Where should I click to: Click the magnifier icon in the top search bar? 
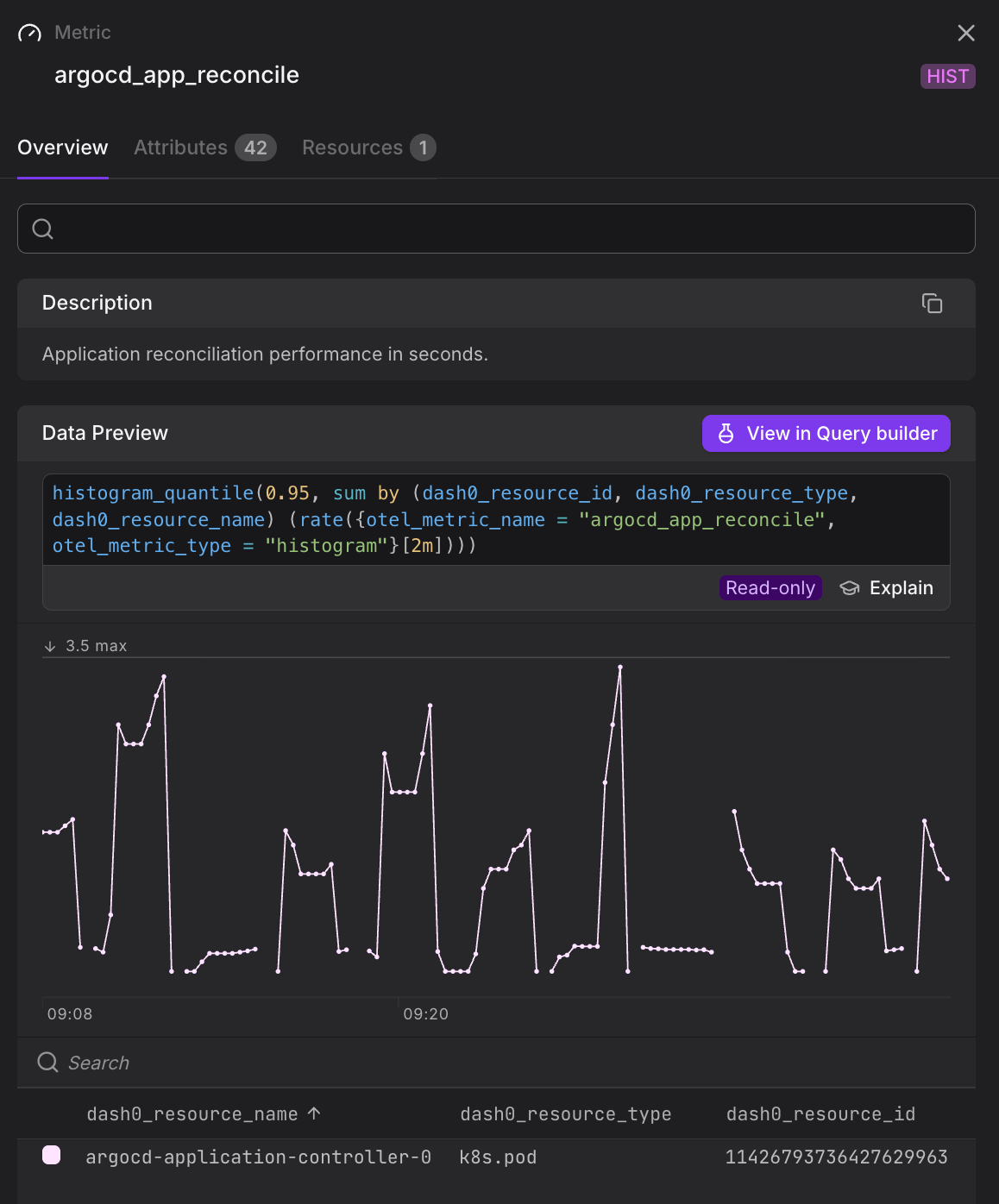43,229
